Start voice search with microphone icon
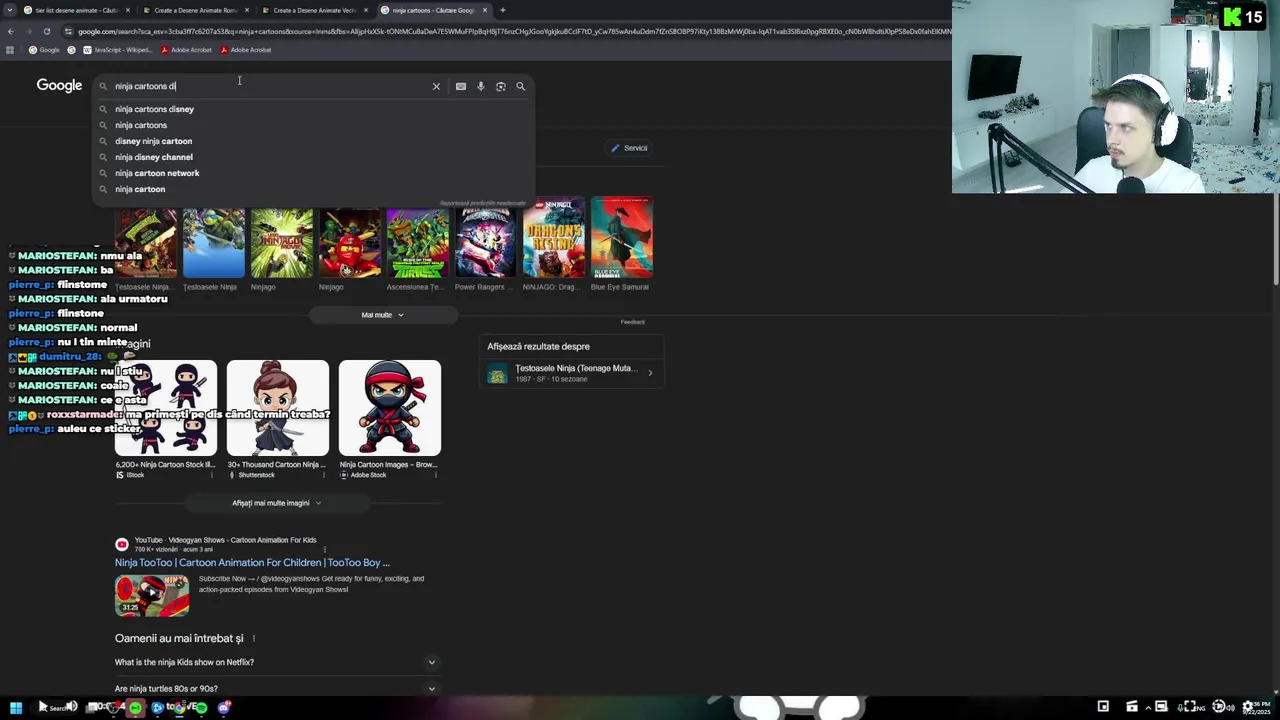 (481, 87)
